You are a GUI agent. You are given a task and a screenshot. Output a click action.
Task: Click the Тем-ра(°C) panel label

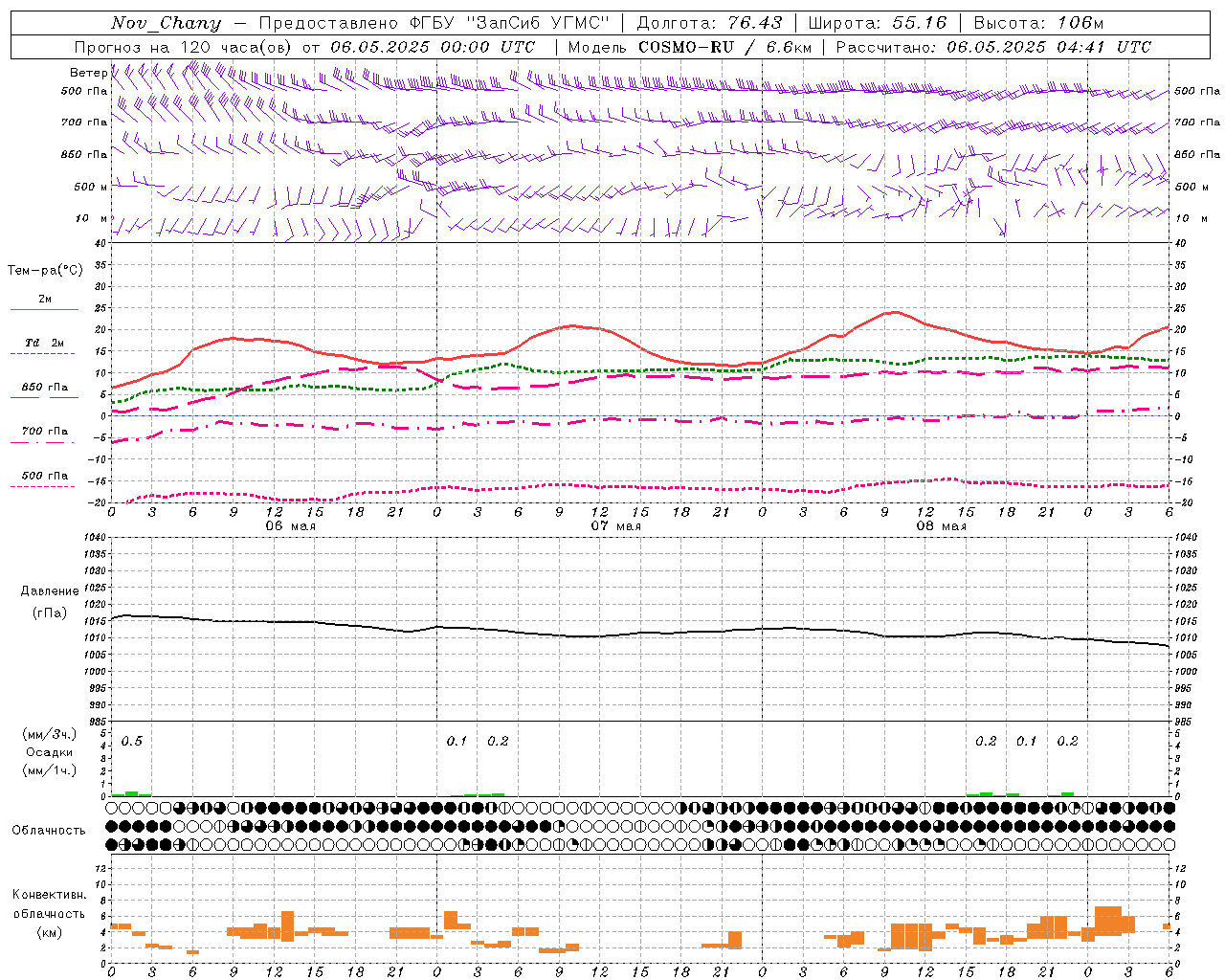(45, 271)
